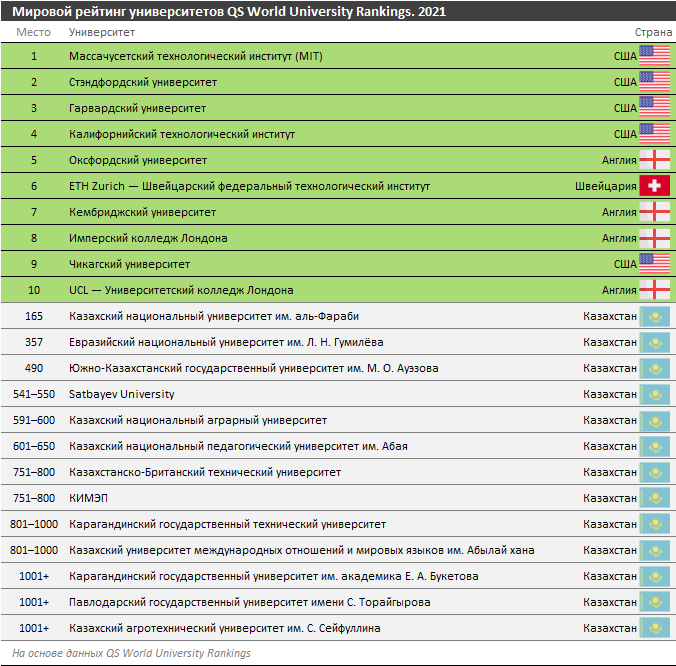Click the source note 'На основе данных QS'
Screen dimensions: 676x666
tap(130, 653)
